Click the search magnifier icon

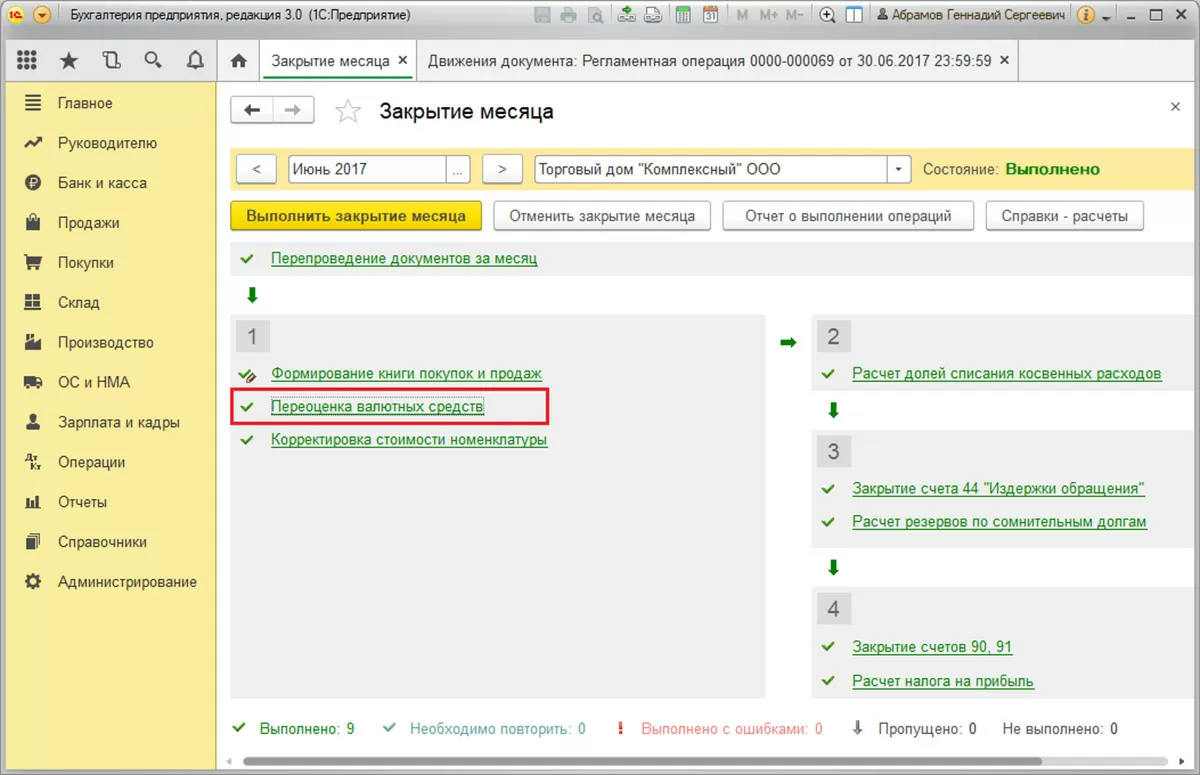[x=153, y=60]
